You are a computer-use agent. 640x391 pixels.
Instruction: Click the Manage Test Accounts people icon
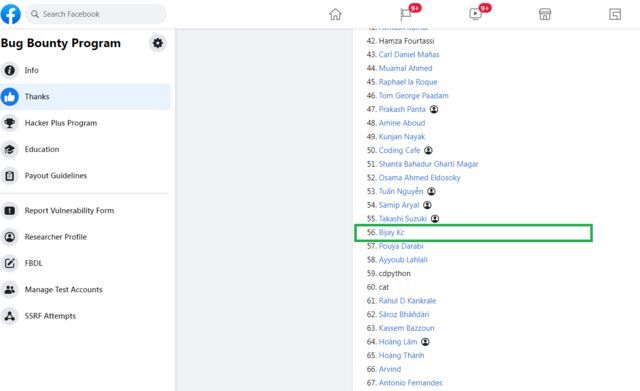pyautogui.click(x=10, y=289)
